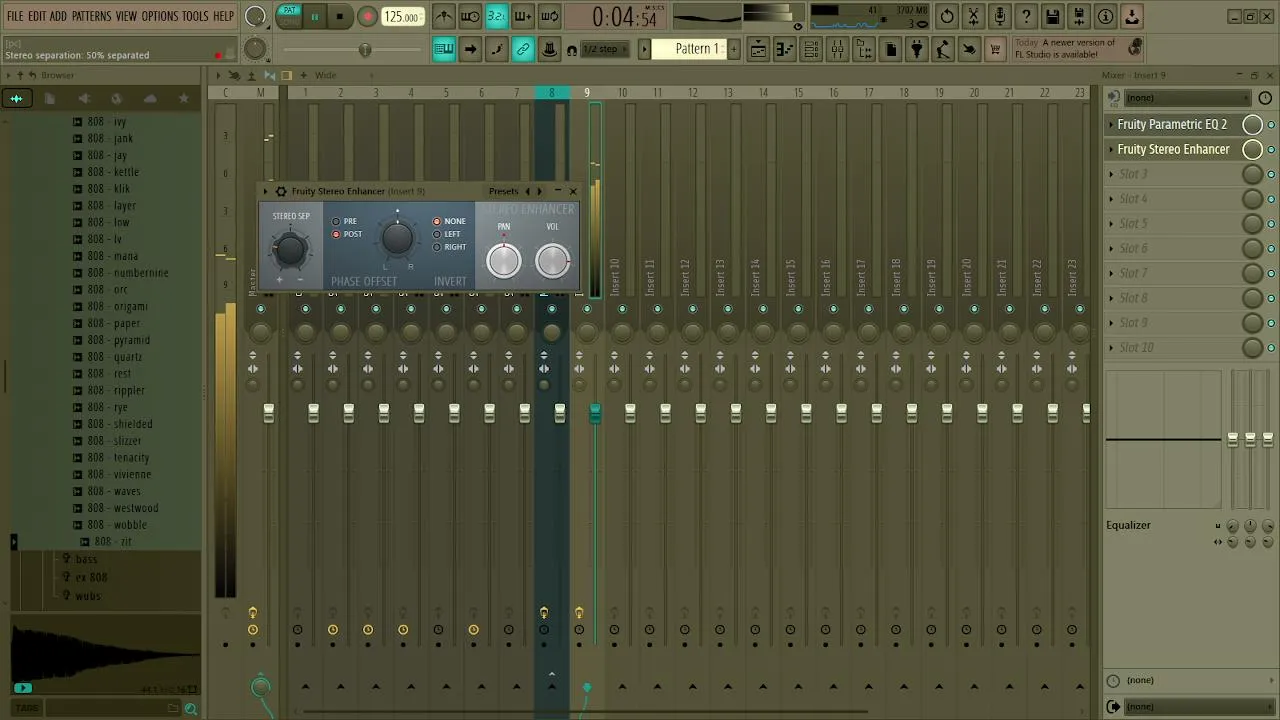Open the Pattern 1 selector
This screenshot has width=1280, height=720.
click(x=691, y=49)
